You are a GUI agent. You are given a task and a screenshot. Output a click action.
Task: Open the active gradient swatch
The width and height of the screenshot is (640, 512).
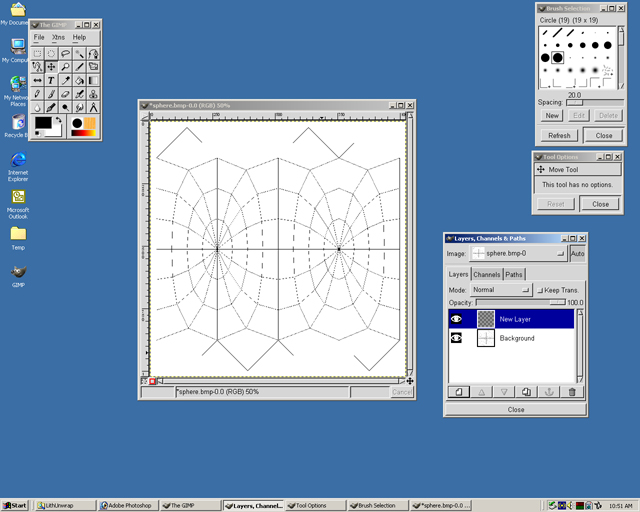(x=84, y=133)
